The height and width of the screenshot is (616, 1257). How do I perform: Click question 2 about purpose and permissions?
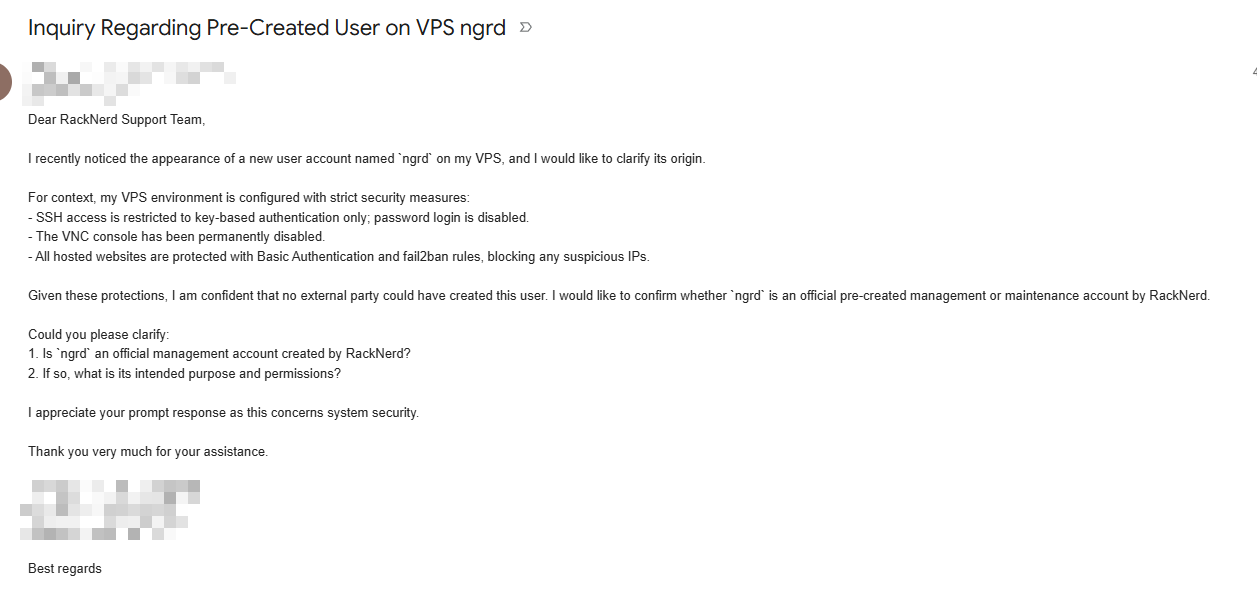184,373
